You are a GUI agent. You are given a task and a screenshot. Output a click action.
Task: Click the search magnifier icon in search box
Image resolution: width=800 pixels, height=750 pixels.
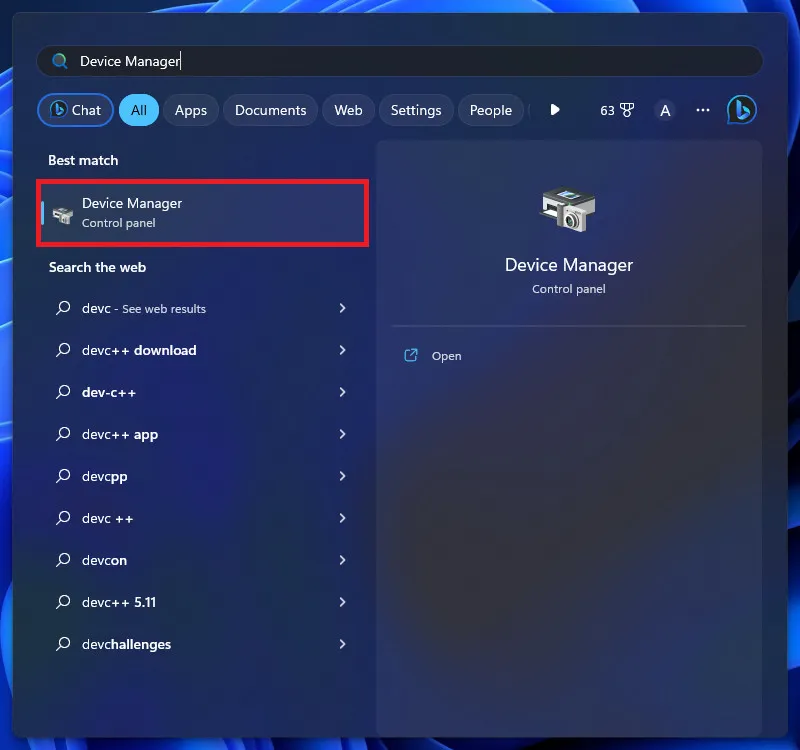pyautogui.click(x=60, y=61)
